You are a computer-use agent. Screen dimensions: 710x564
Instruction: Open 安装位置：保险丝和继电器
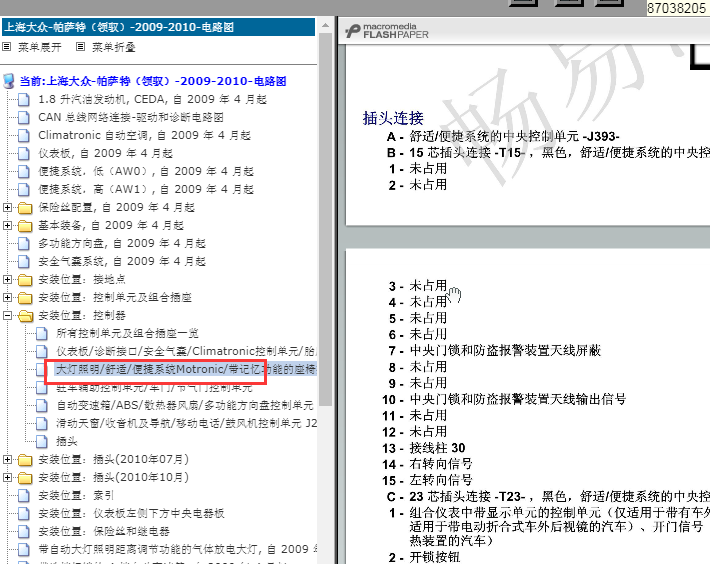104,531
